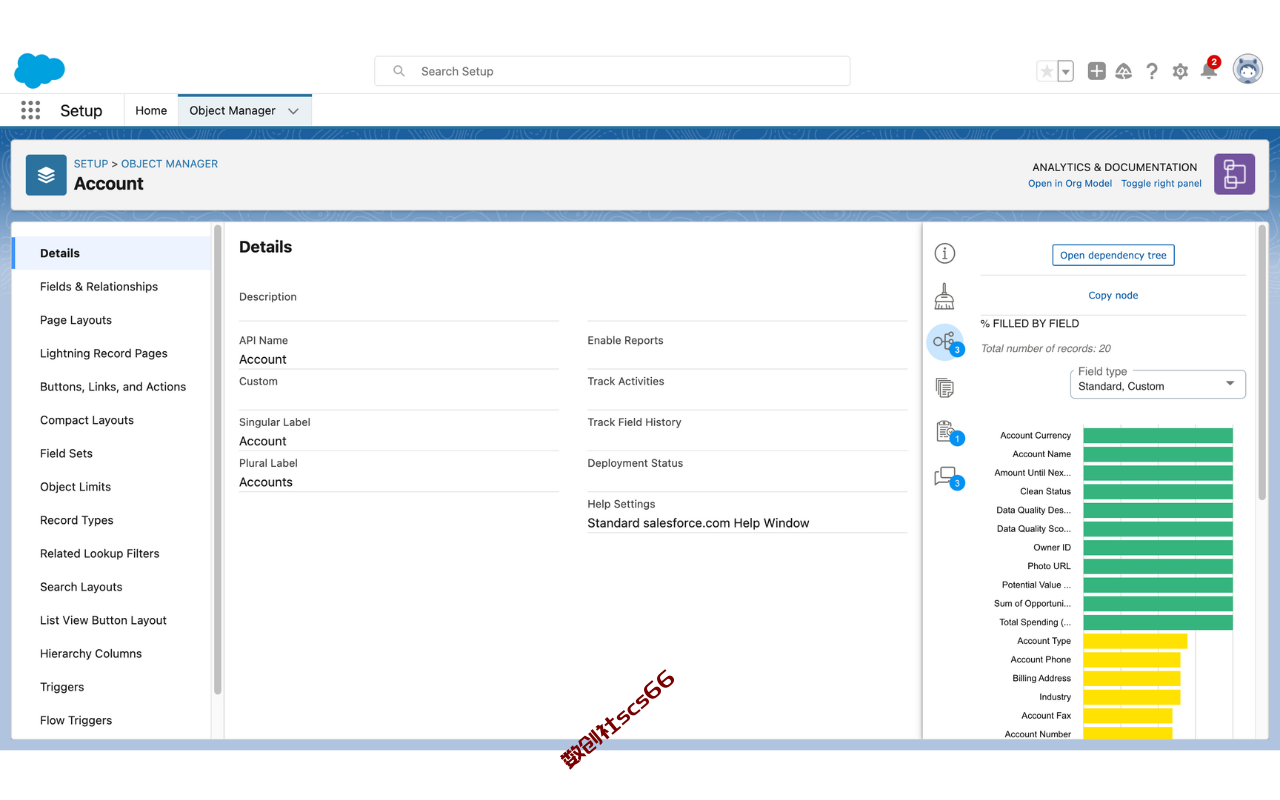Click Total number of records text
This screenshot has height=800, width=1280.
click(1046, 349)
